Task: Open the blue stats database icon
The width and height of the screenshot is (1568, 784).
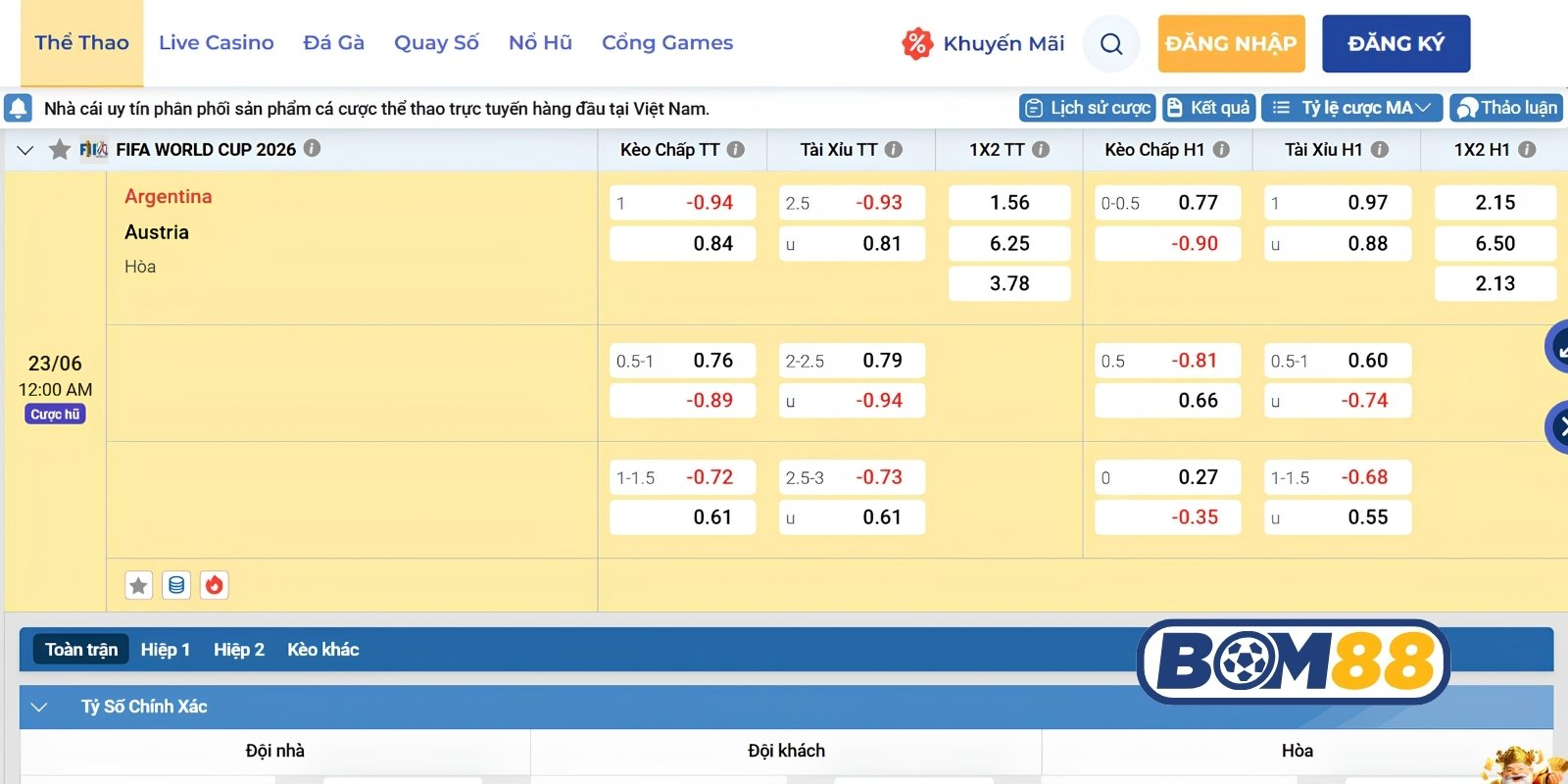Action: click(176, 585)
